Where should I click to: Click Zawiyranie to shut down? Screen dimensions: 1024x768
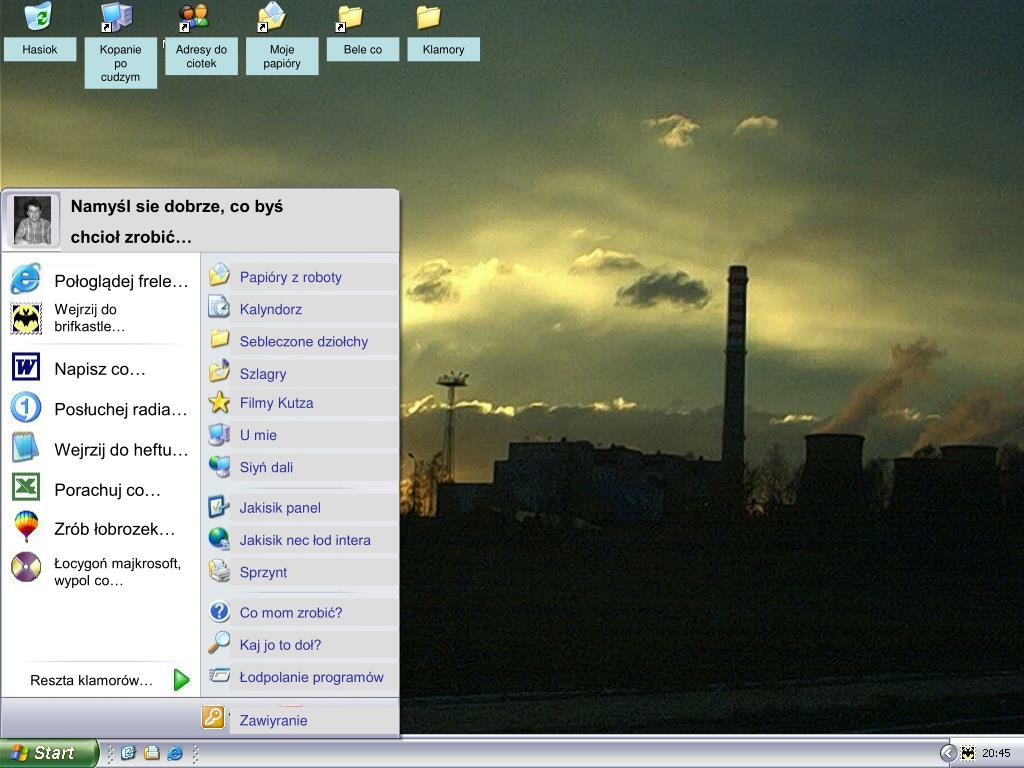(273, 720)
